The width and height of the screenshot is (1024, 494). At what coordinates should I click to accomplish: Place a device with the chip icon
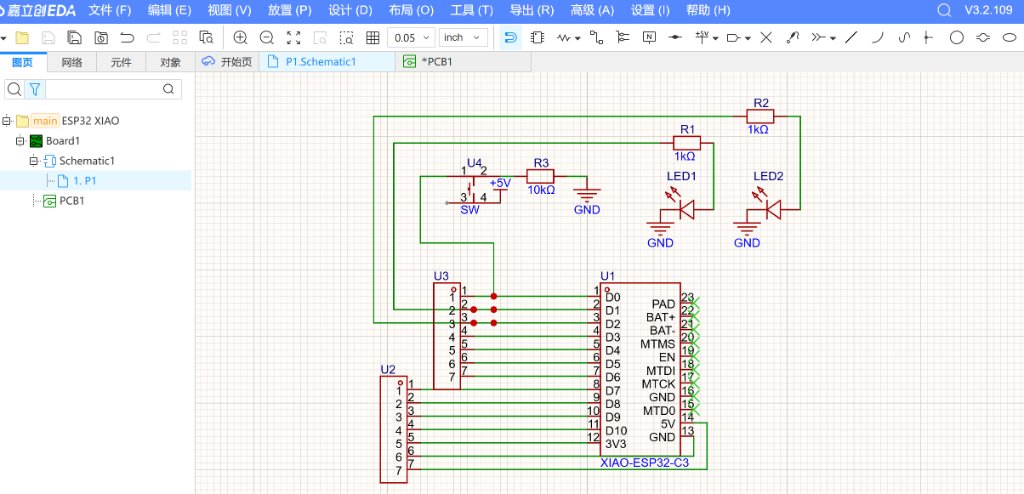537,38
